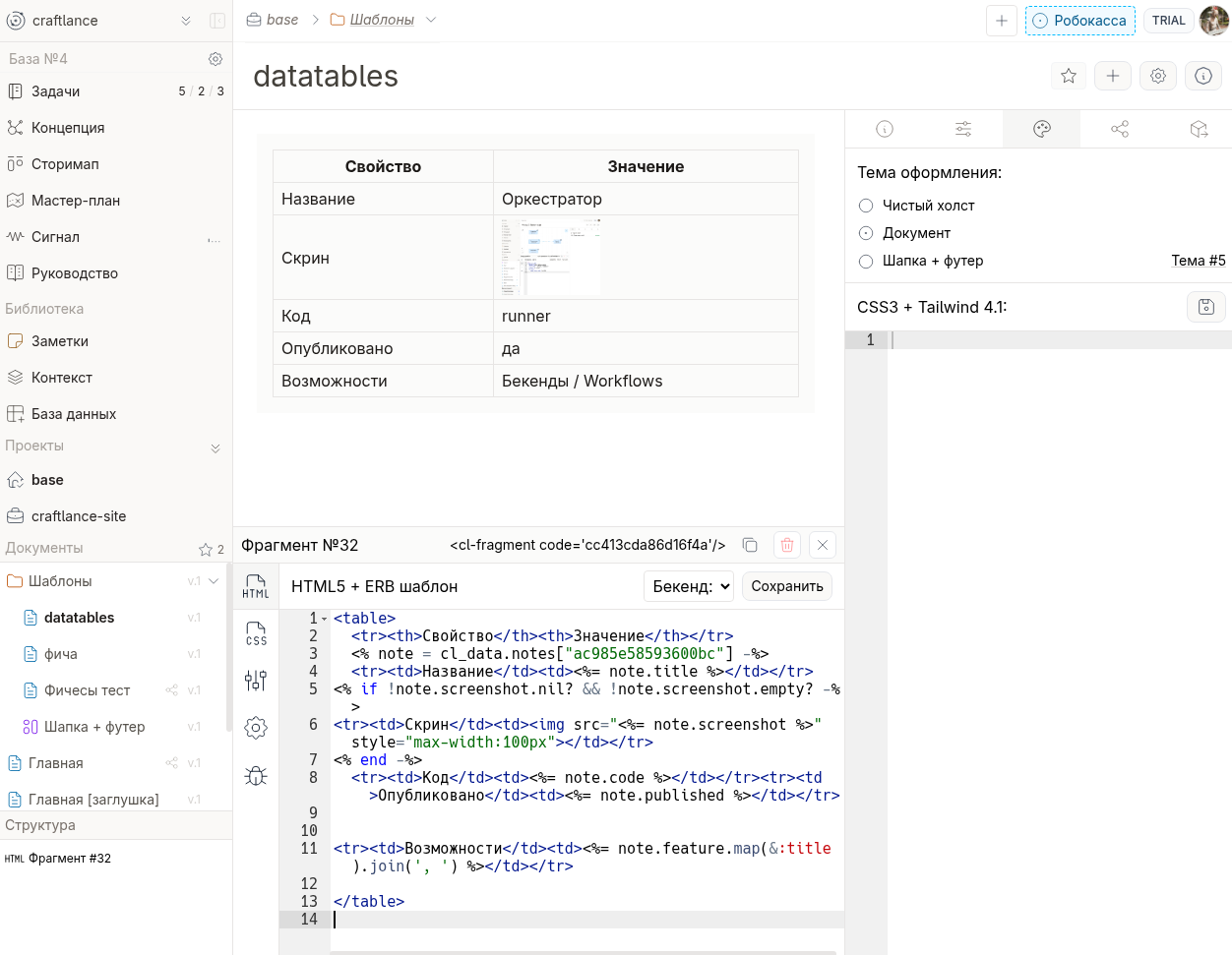Open the share nodes tab in right panel
The image size is (1232, 955).
pos(1119,129)
